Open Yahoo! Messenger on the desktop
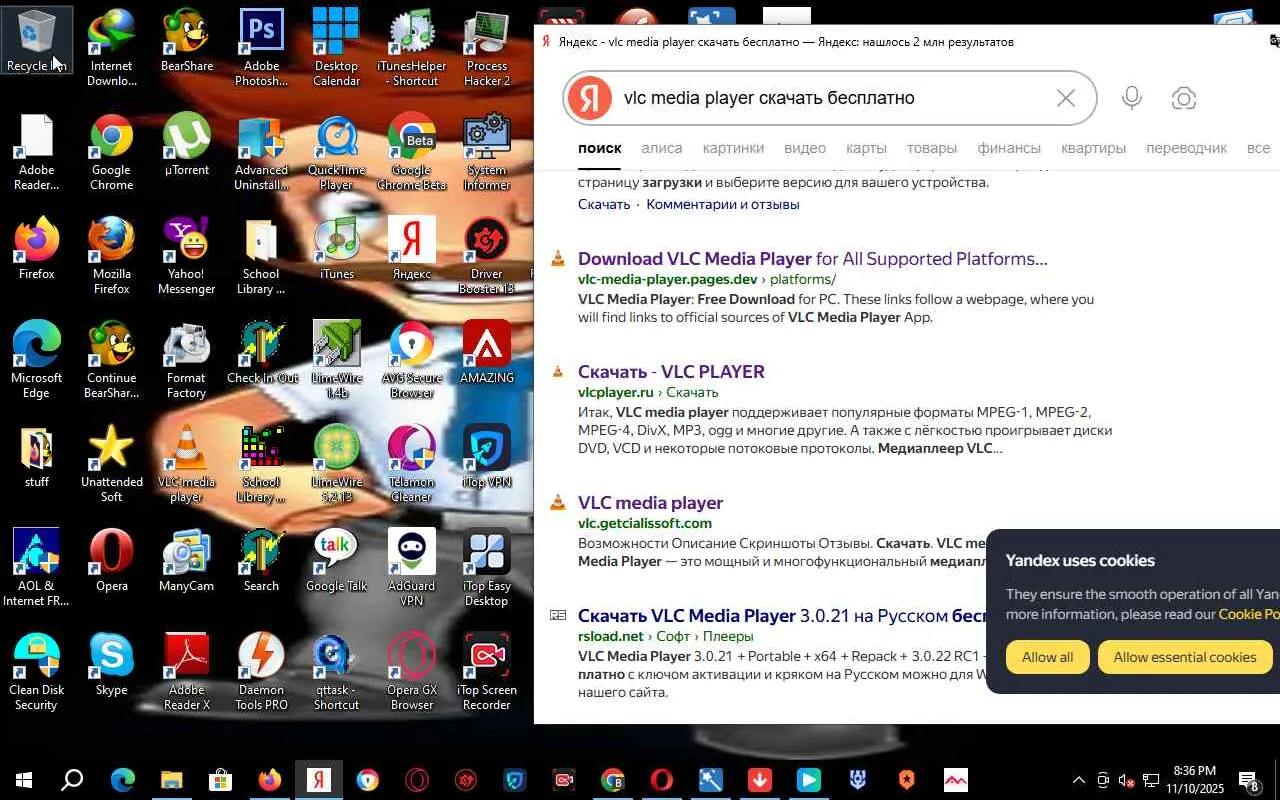Viewport: 1280px width, 800px height. tap(187, 256)
